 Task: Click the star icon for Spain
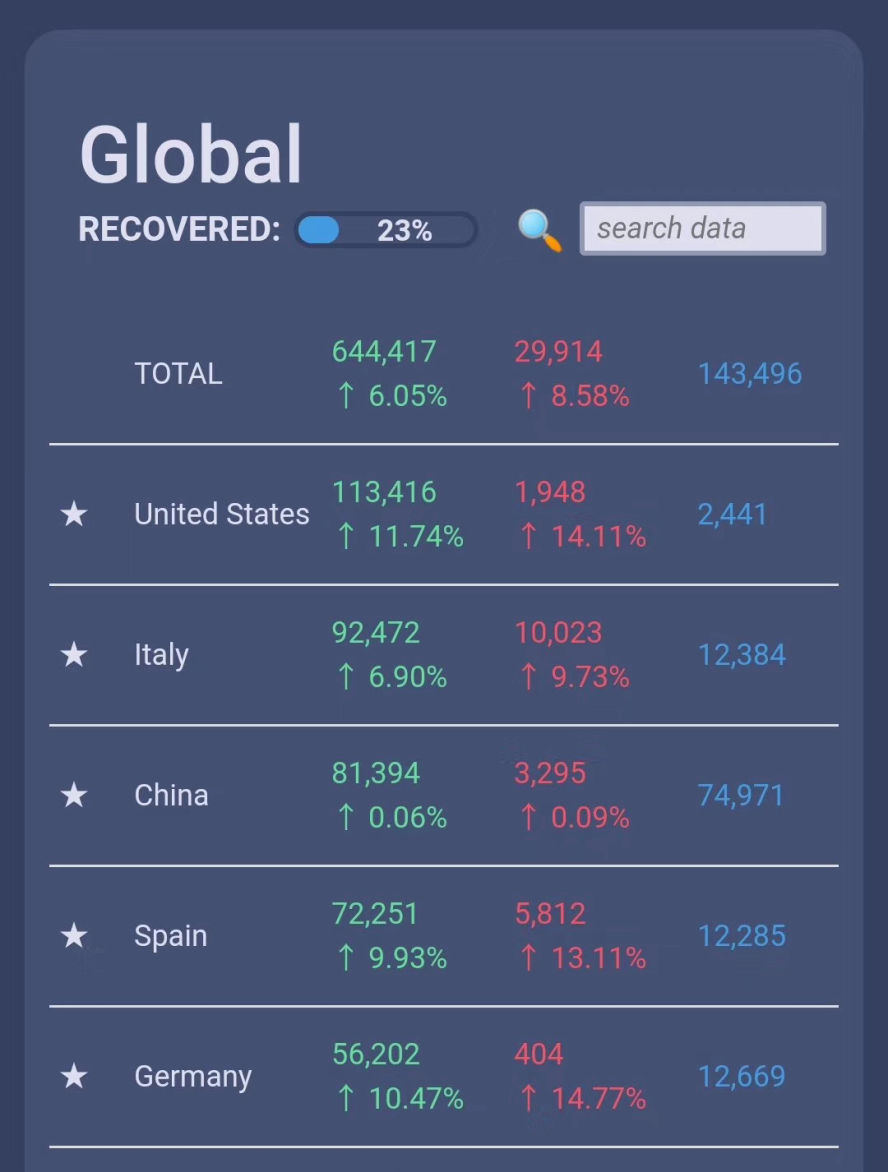(74, 936)
